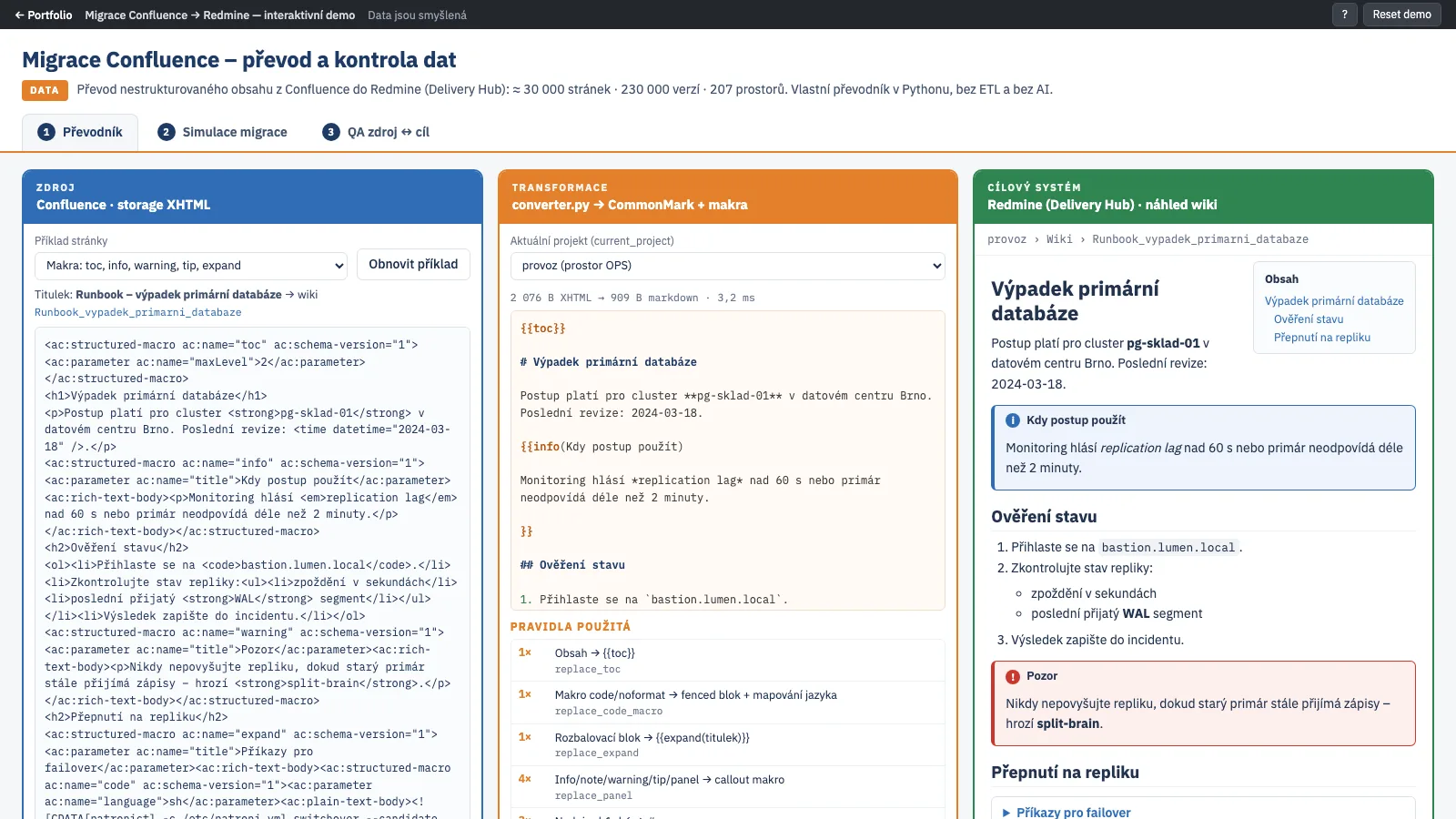Click the 'provoz' breadcrumb item

click(1006, 239)
